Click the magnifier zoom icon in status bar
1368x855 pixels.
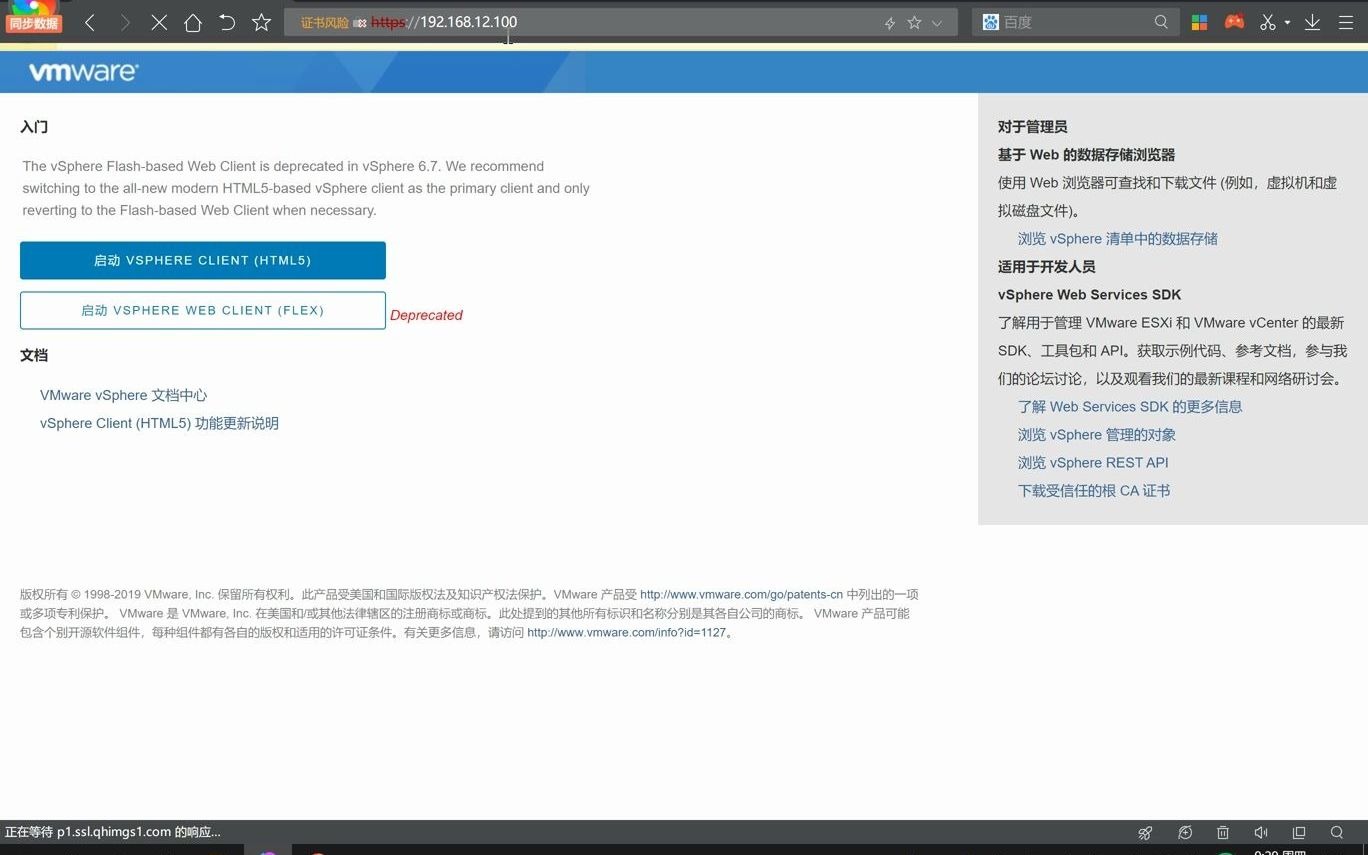click(1337, 832)
